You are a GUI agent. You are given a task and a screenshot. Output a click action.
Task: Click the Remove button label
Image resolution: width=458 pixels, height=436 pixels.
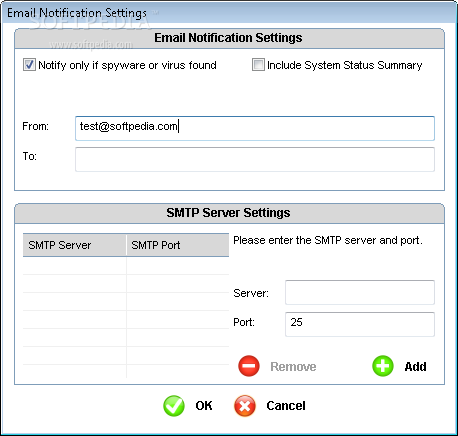pos(293,366)
